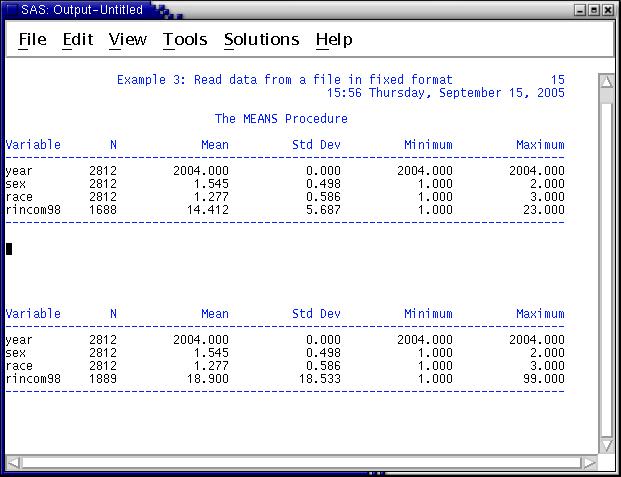Image resolution: width=621 pixels, height=477 pixels.
Task: Minimize the SAS Output window
Action: [580, 10]
